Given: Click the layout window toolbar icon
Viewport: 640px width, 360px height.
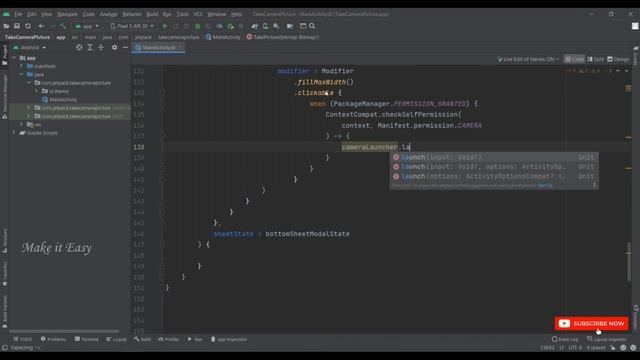Looking at the screenshot, I should point(303,26).
